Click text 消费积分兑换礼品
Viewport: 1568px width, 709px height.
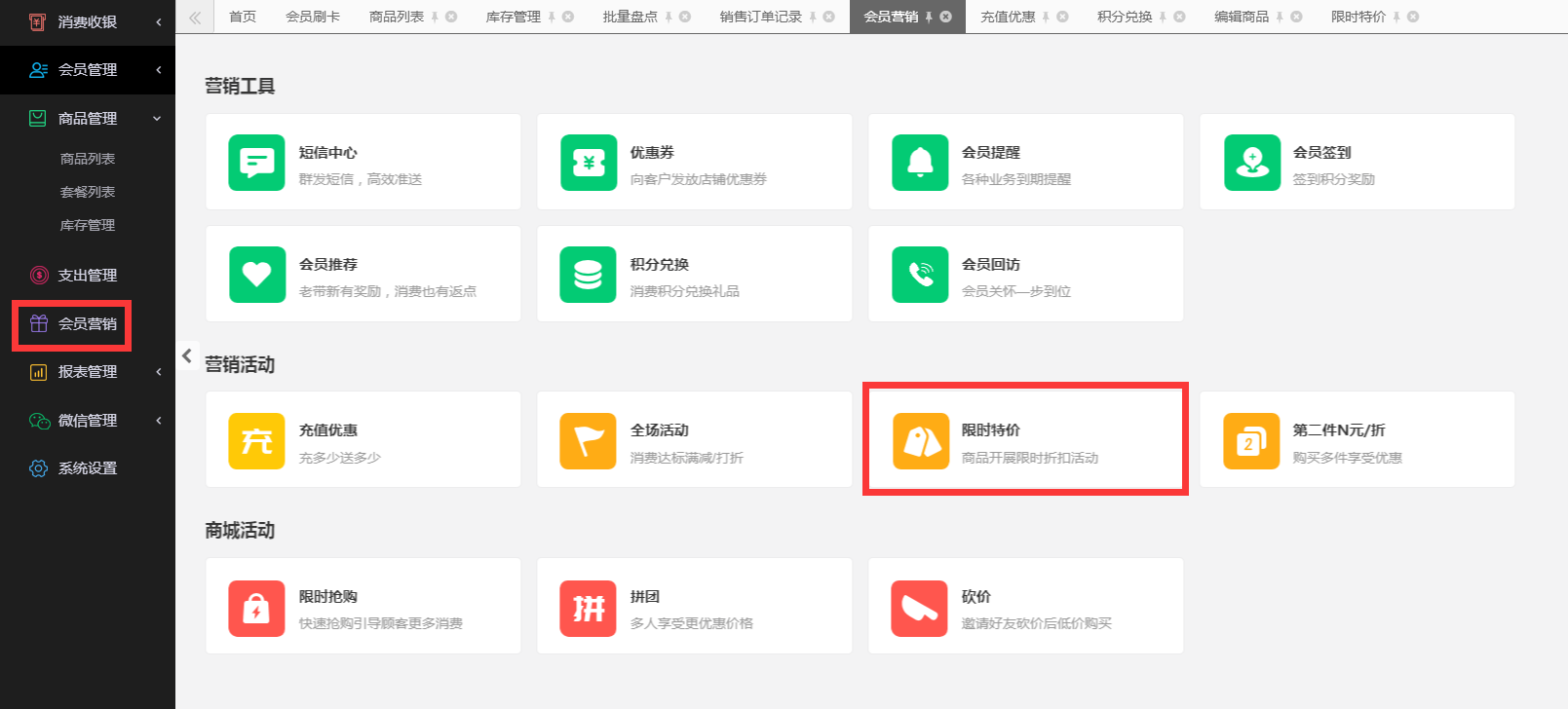click(685, 291)
